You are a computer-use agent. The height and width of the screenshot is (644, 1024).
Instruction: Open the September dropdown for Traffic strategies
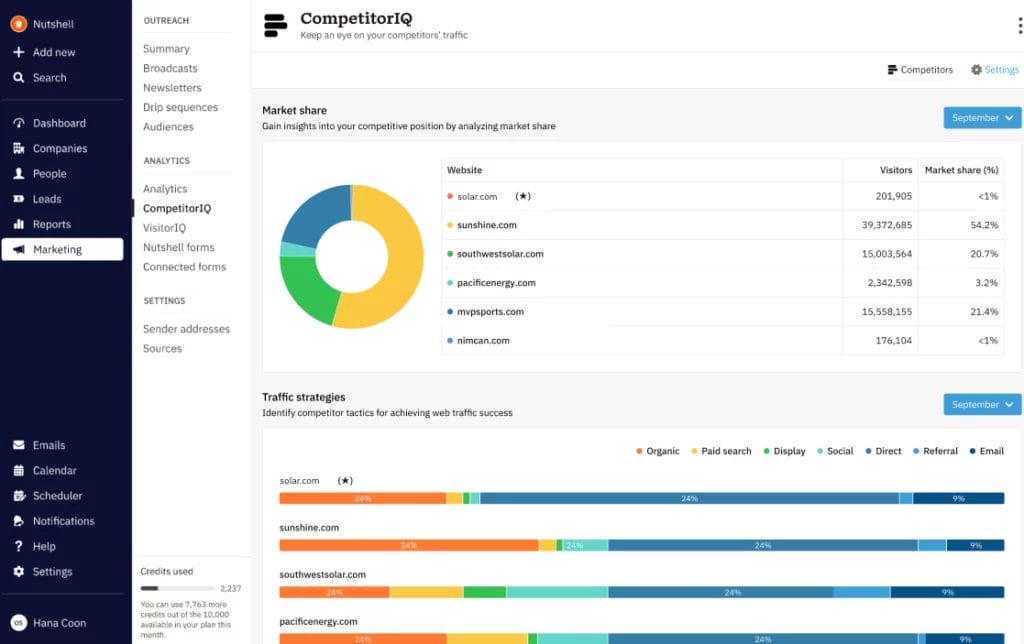[981, 404]
